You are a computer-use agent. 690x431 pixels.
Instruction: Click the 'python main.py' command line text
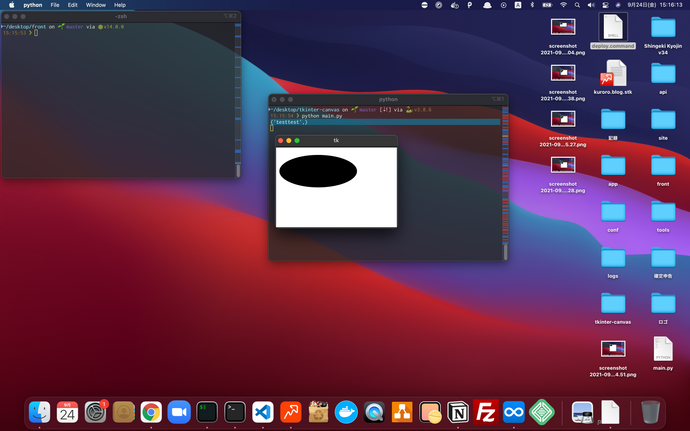click(322, 116)
